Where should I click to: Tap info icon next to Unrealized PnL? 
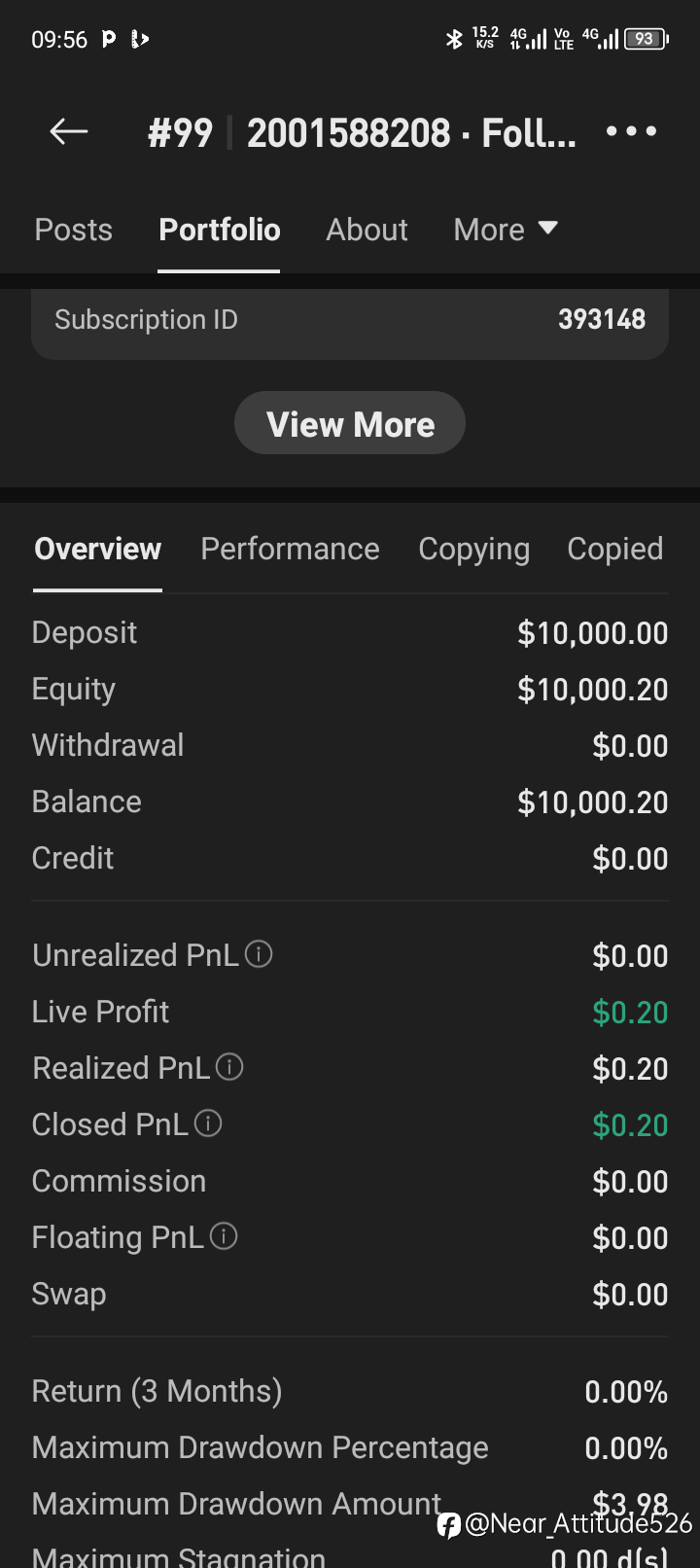coord(259,954)
